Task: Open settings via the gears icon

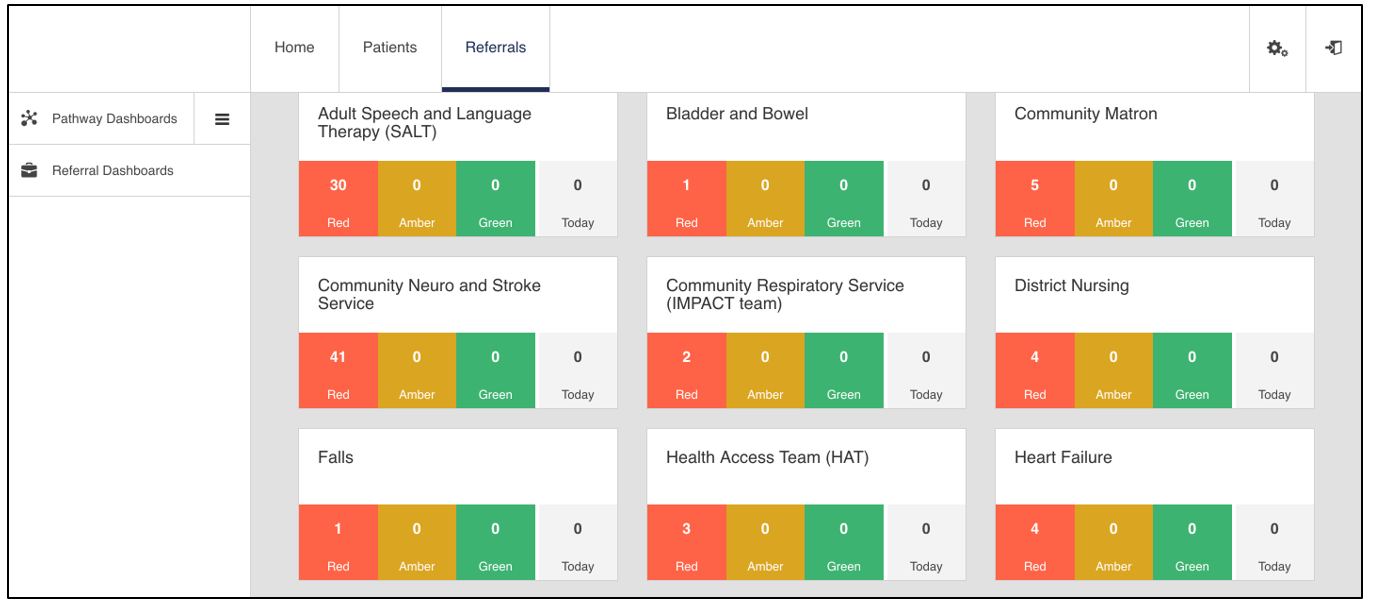Action: [1277, 48]
